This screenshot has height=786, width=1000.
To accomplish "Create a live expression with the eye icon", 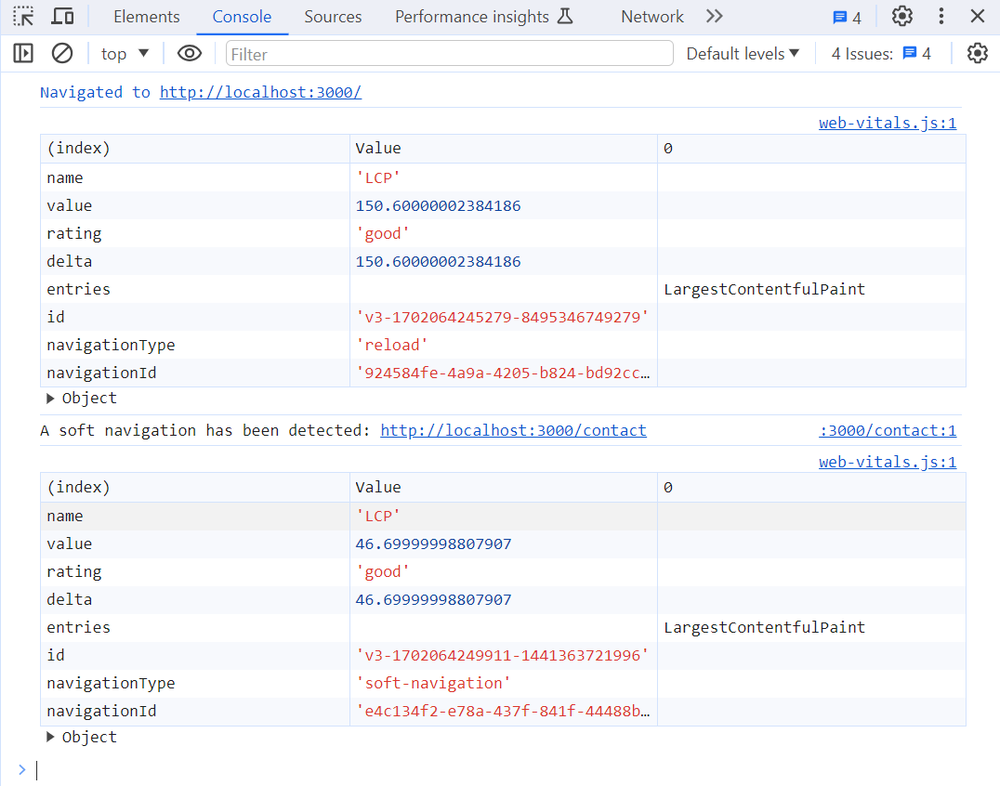I will pos(189,53).
